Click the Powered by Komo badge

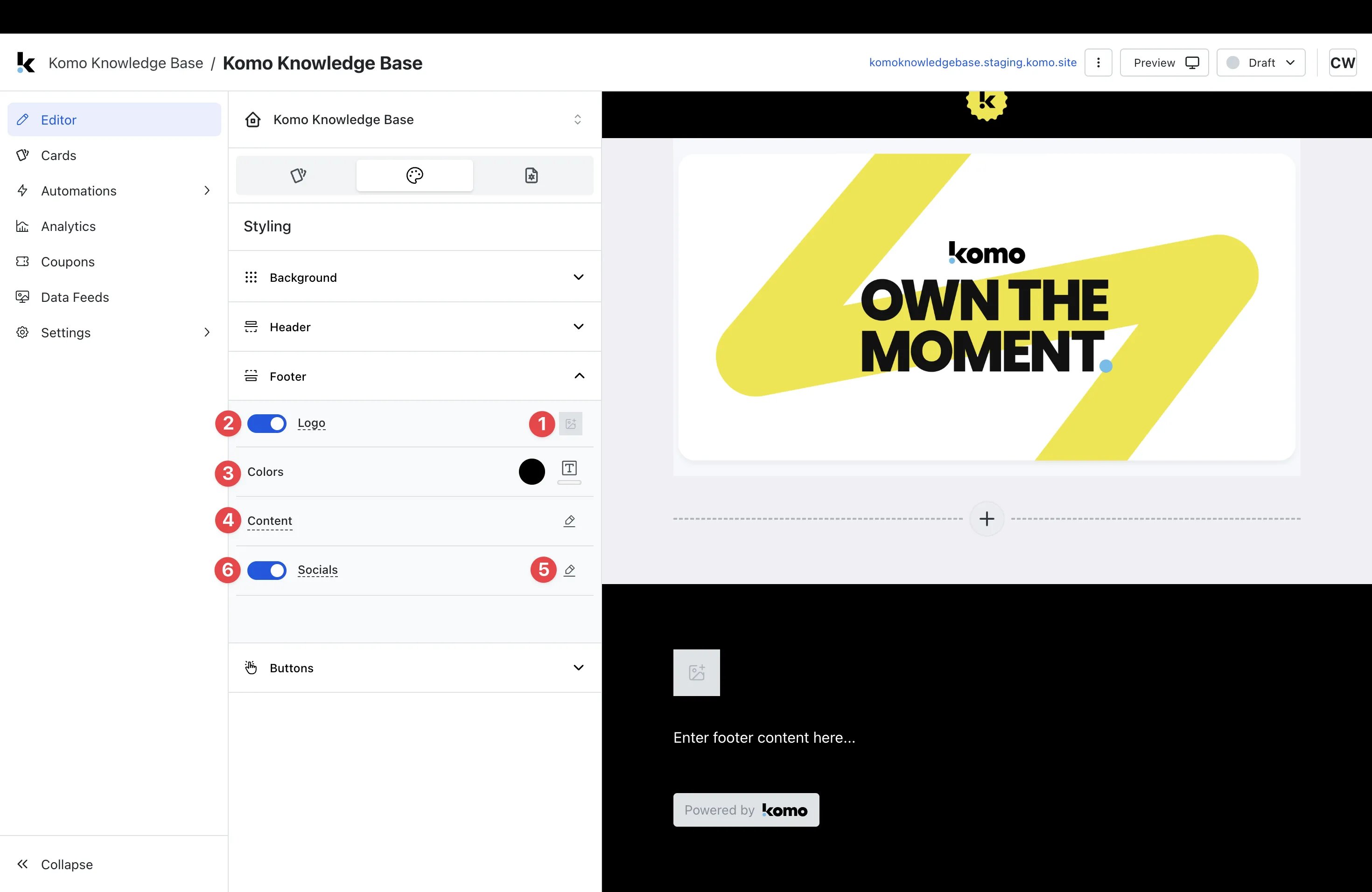tap(746, 809)
